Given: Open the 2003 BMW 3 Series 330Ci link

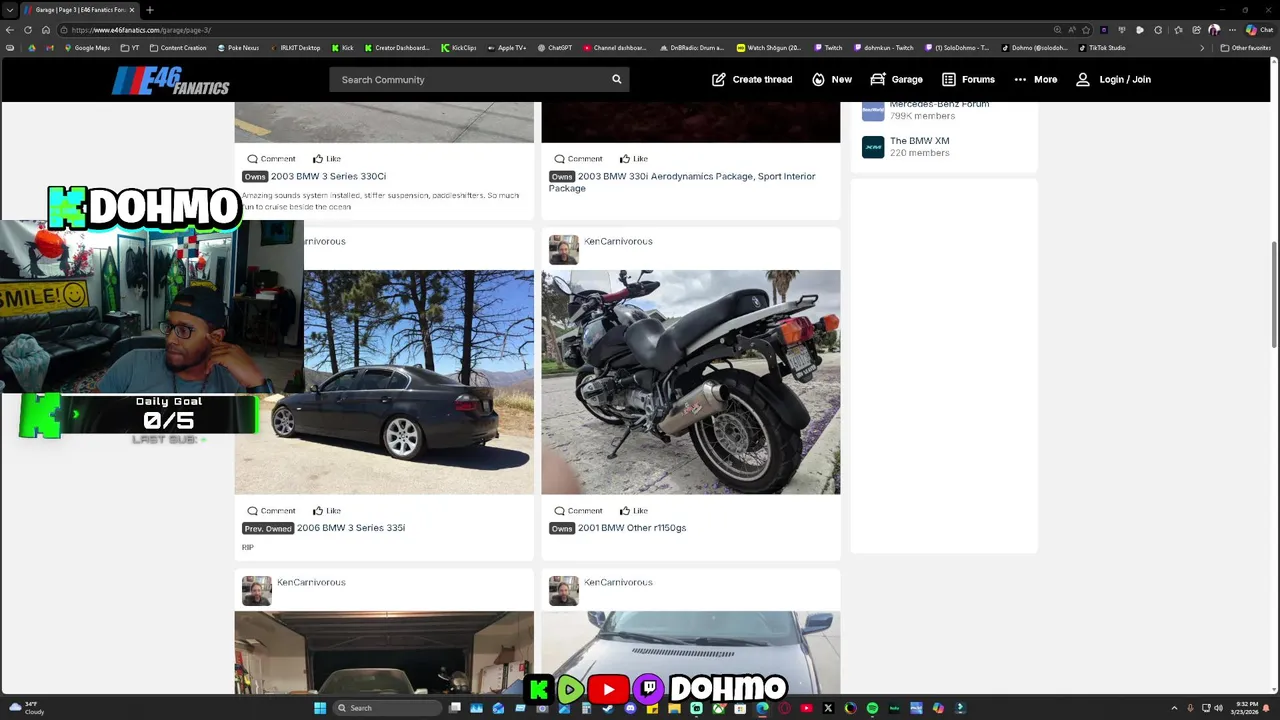Looking at the screenshot, I should (x=328, y=176).
